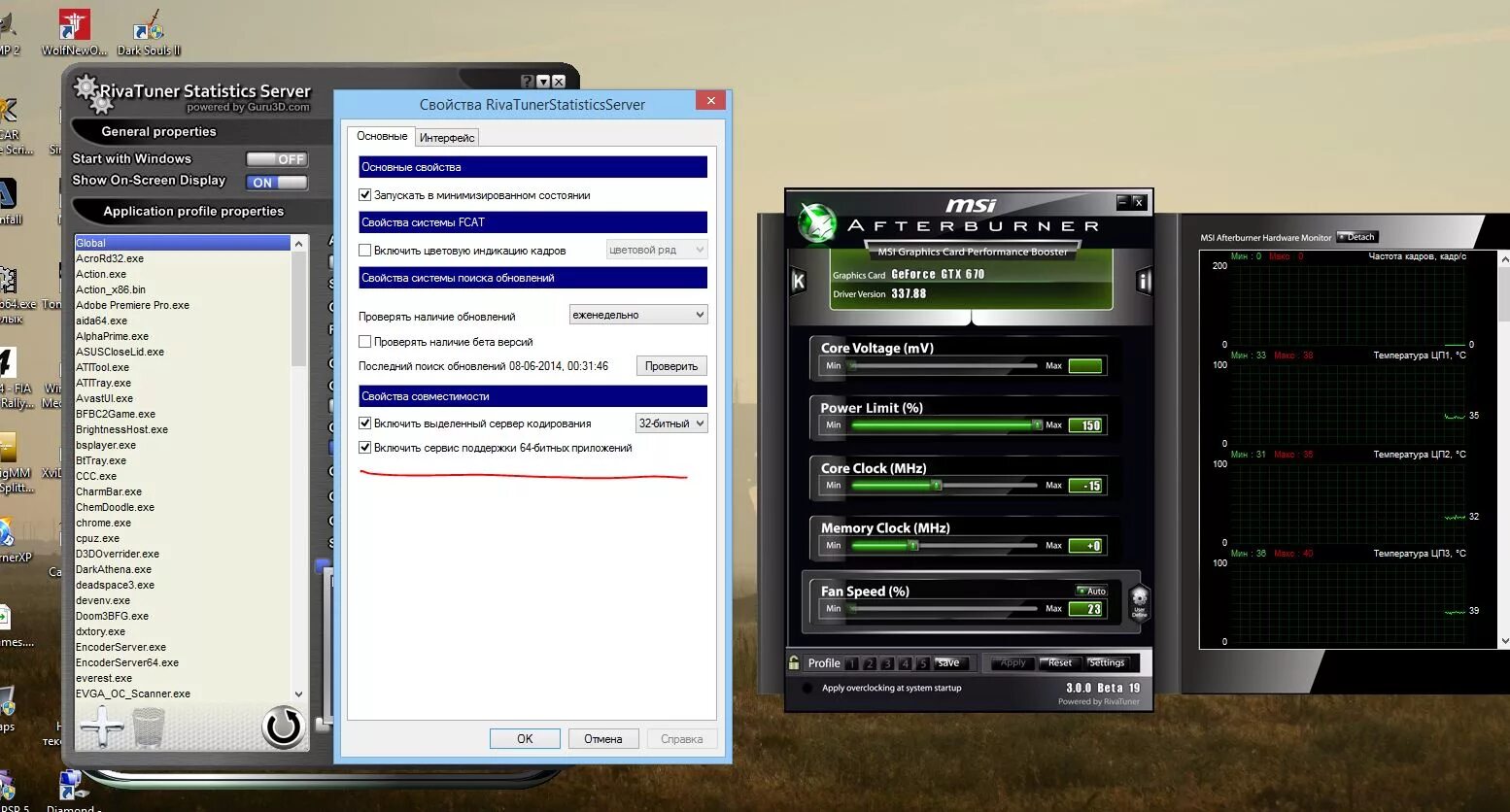Check Включить цветовую индикацию кадров
This screenshot has height=812, width=1510.
click(x=365, y=251)
